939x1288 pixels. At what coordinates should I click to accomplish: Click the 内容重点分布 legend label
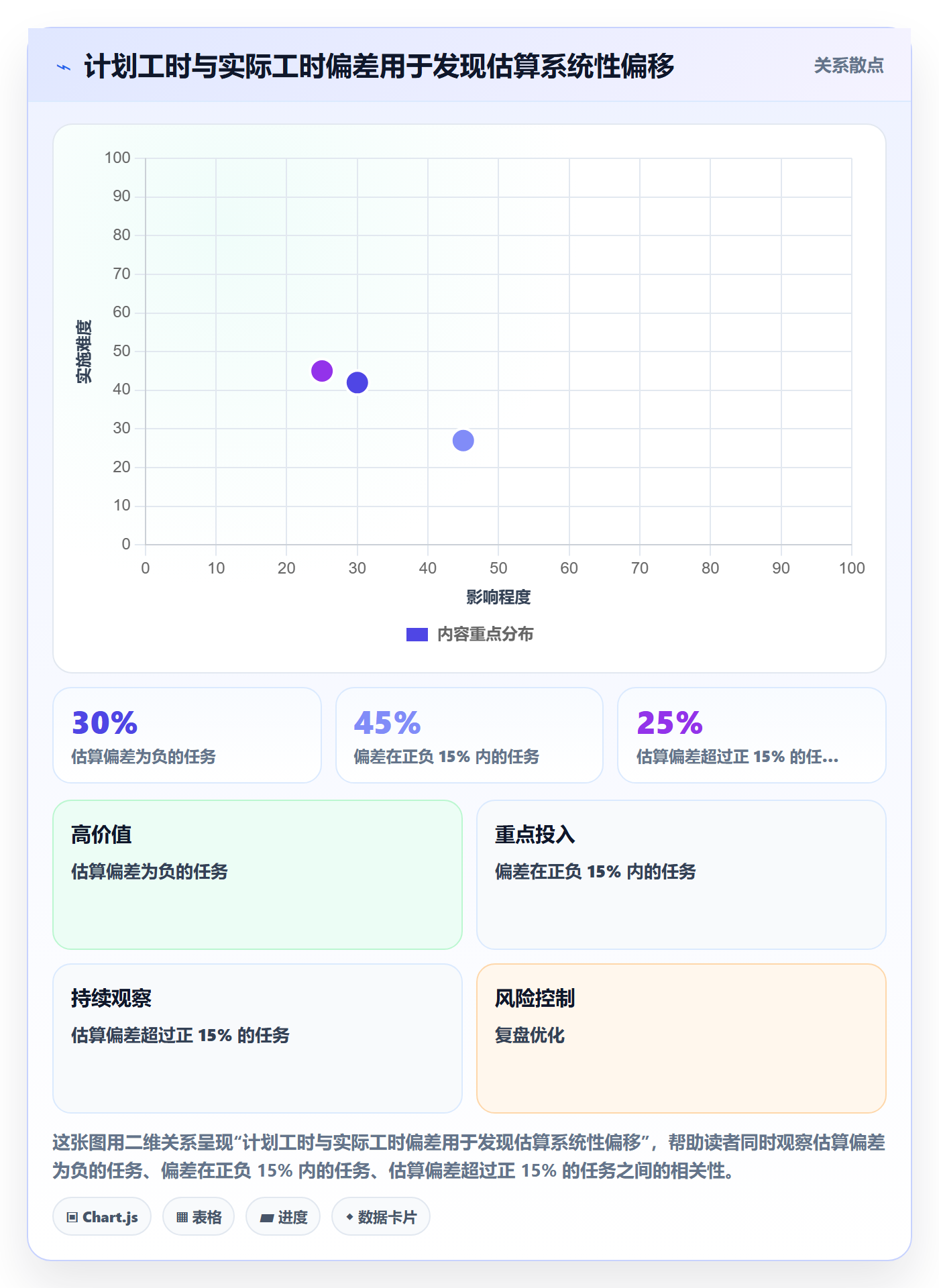pyautogui.click(x=485, y=635)
